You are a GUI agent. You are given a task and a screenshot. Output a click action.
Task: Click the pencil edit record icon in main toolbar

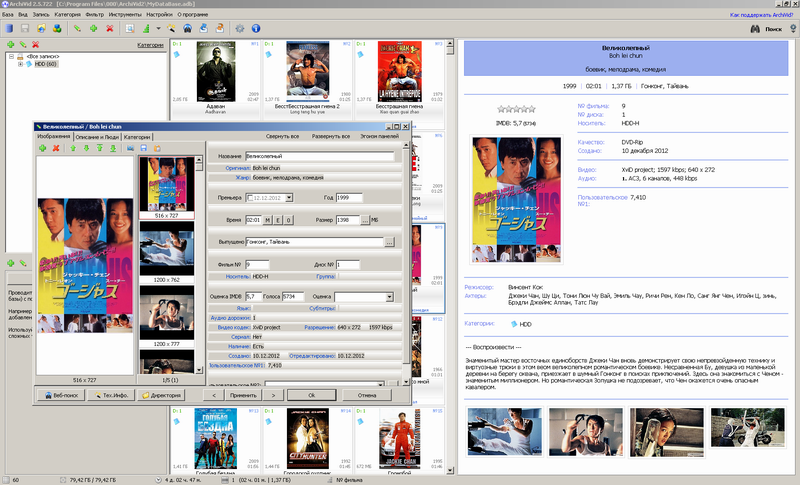tap(77, 29)
